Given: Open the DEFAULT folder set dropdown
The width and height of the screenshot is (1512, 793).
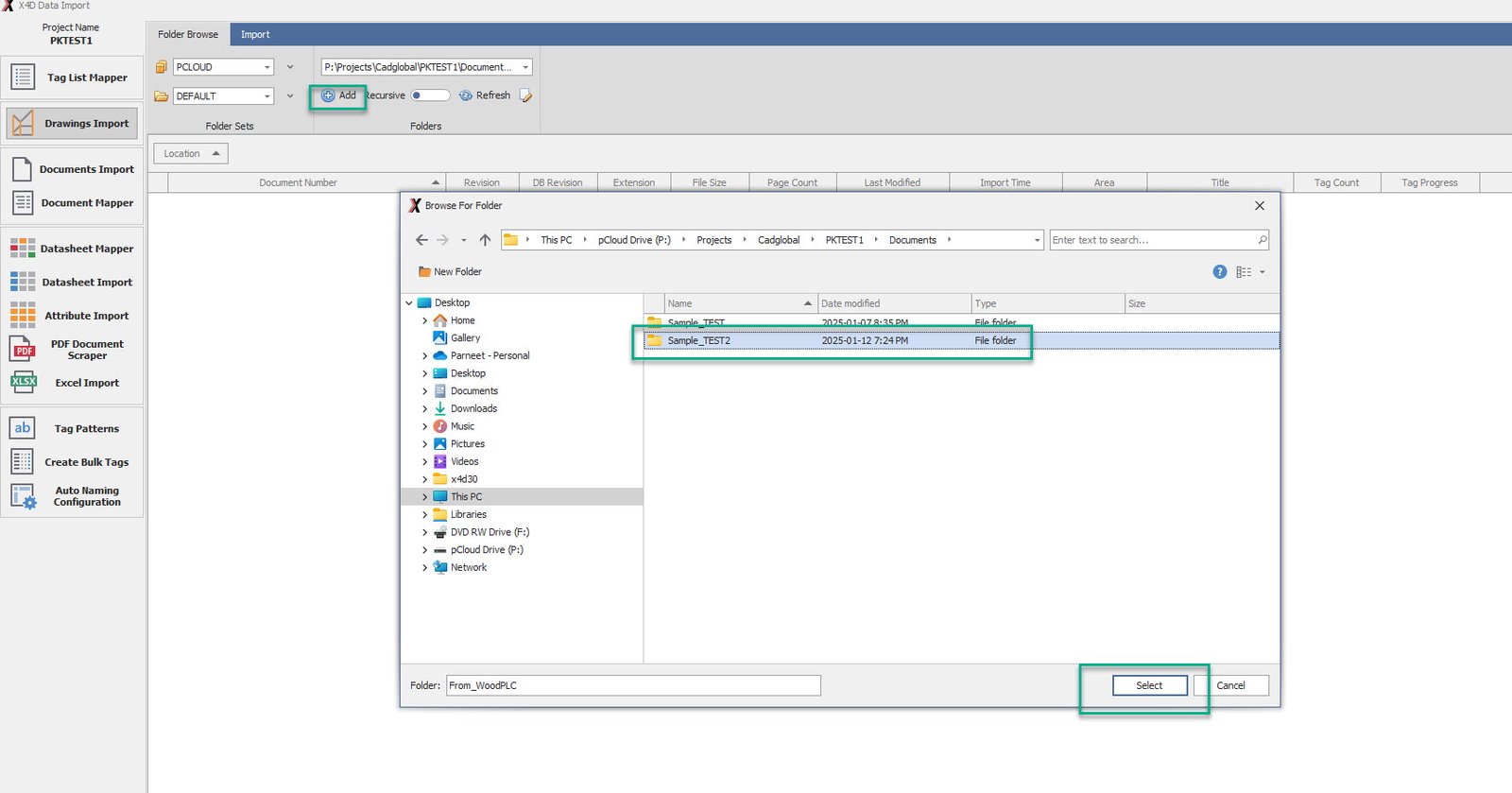Looking at the screenshot, I should [267, 96].
